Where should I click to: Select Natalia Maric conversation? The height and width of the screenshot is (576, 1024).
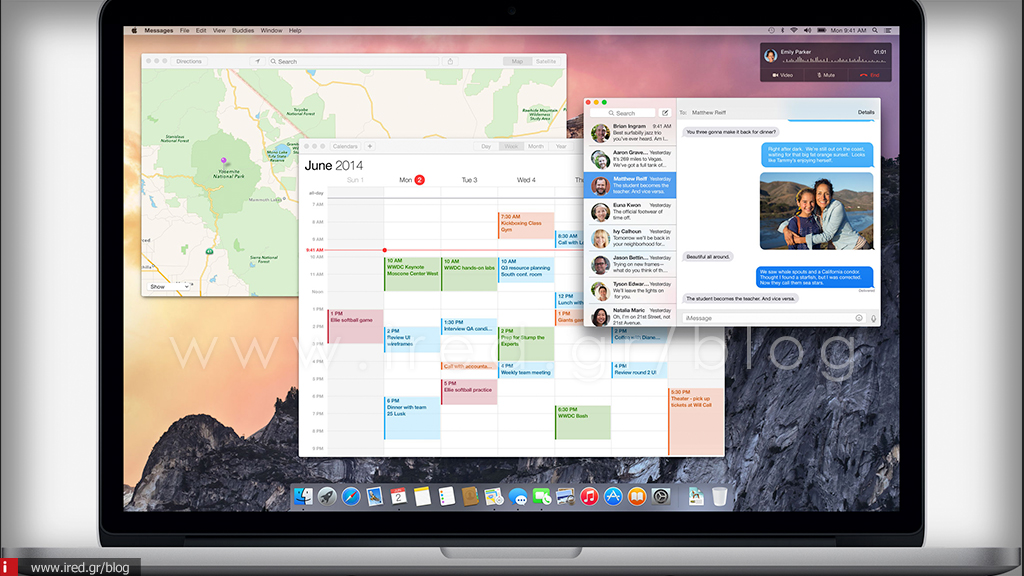coord(630,317)
